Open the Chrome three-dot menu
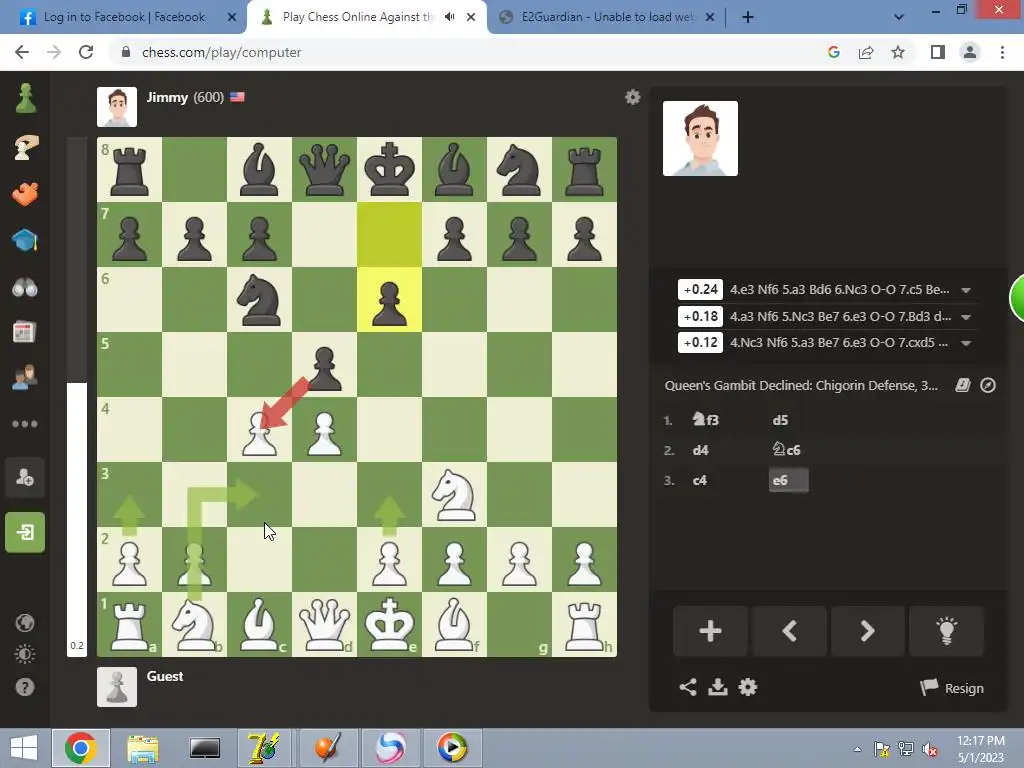Image resolution: width=1024 pixels, height=768 pixels. point(1002,52)
